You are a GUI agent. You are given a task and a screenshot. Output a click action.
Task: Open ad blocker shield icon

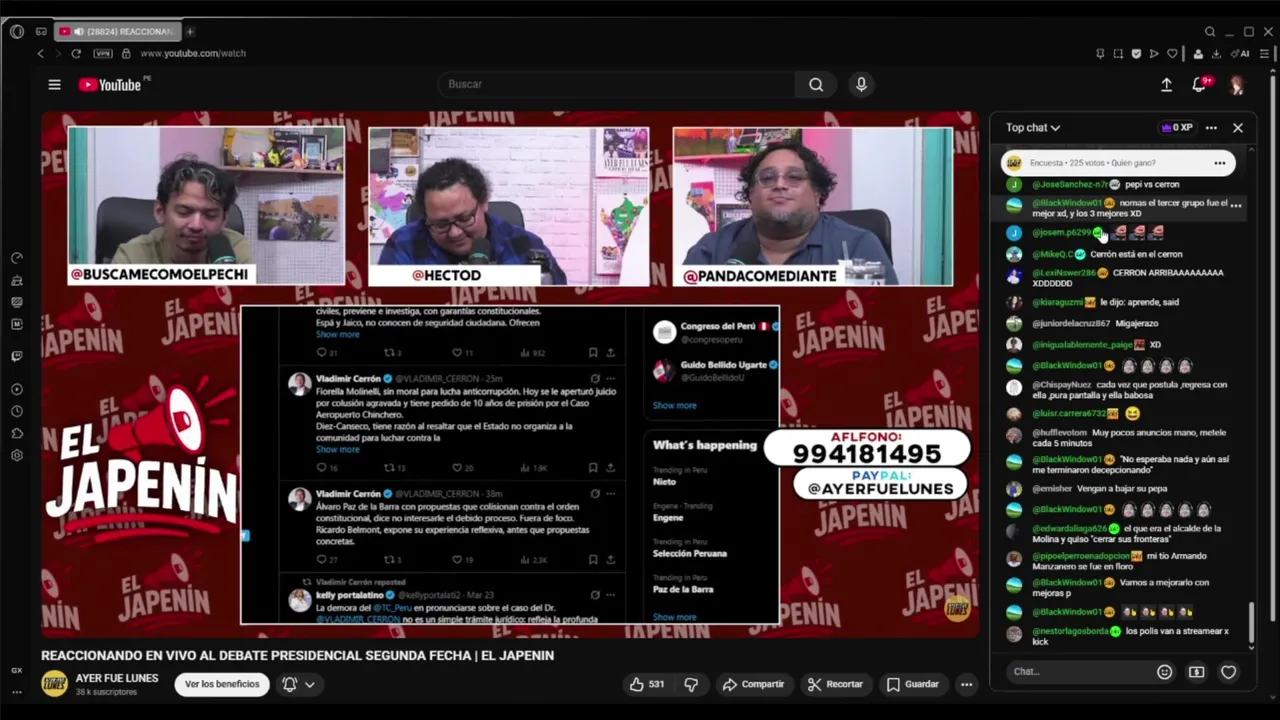click(x=1136, y=54)
